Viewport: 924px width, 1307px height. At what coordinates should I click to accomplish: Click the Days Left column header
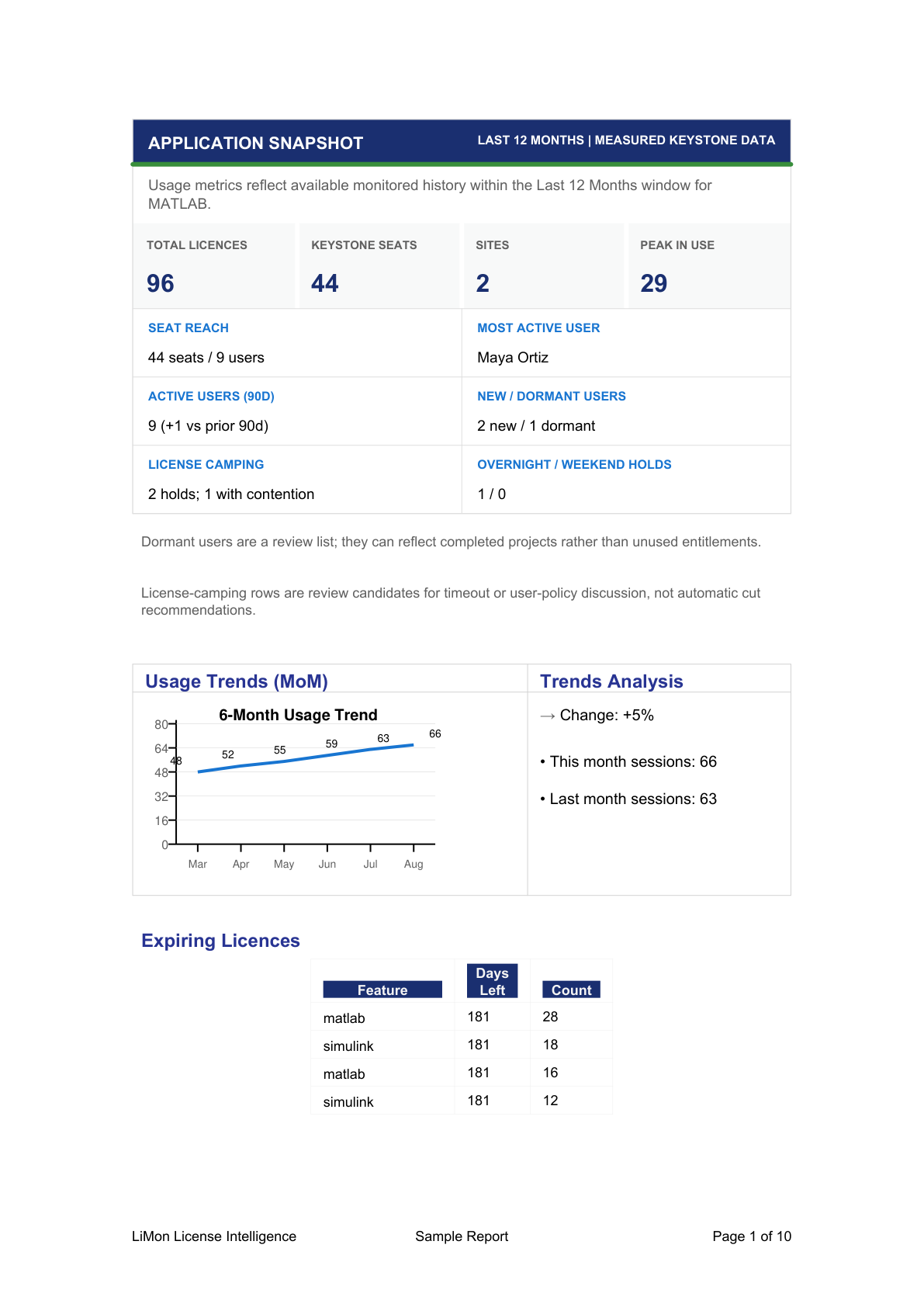[x=492, y=981]
